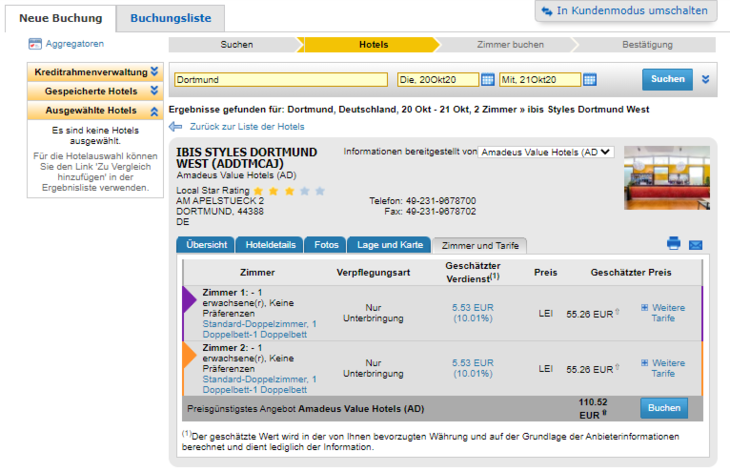Image resolution: width=730 pixels, height=472 pixels.
Task: Click plus icon for Zimmer 2 Weitere Tarife
Action: tap(644, 363)
